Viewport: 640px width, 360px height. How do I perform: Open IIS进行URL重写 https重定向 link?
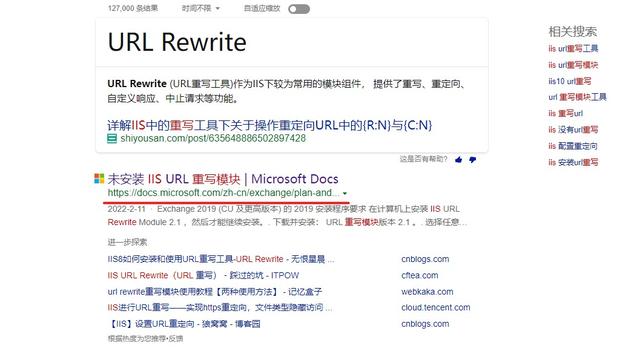(220, 307)
